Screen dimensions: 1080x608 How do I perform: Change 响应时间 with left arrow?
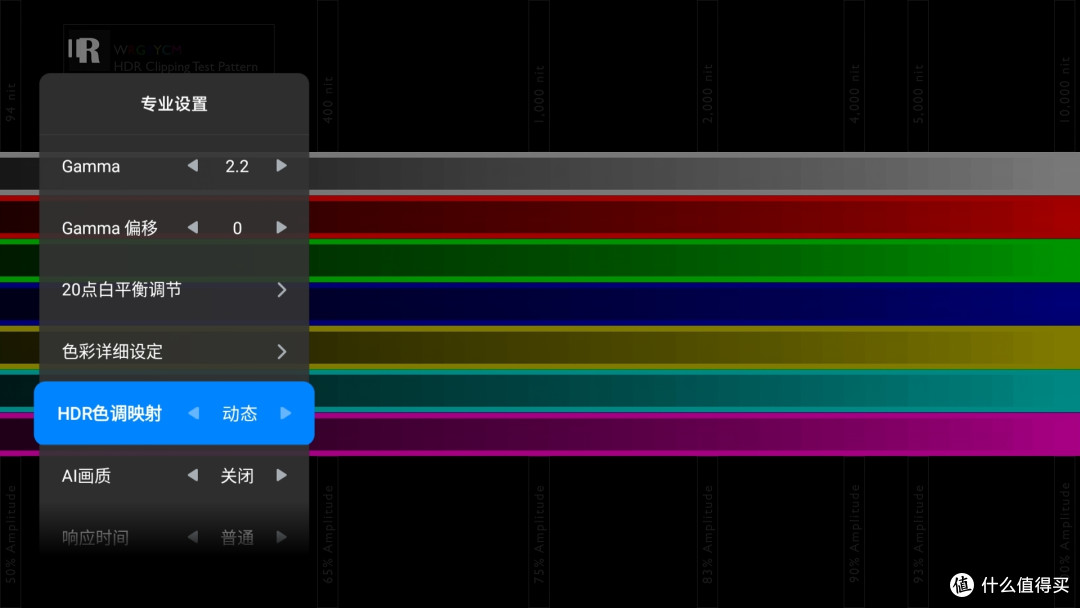click(193, 537)
